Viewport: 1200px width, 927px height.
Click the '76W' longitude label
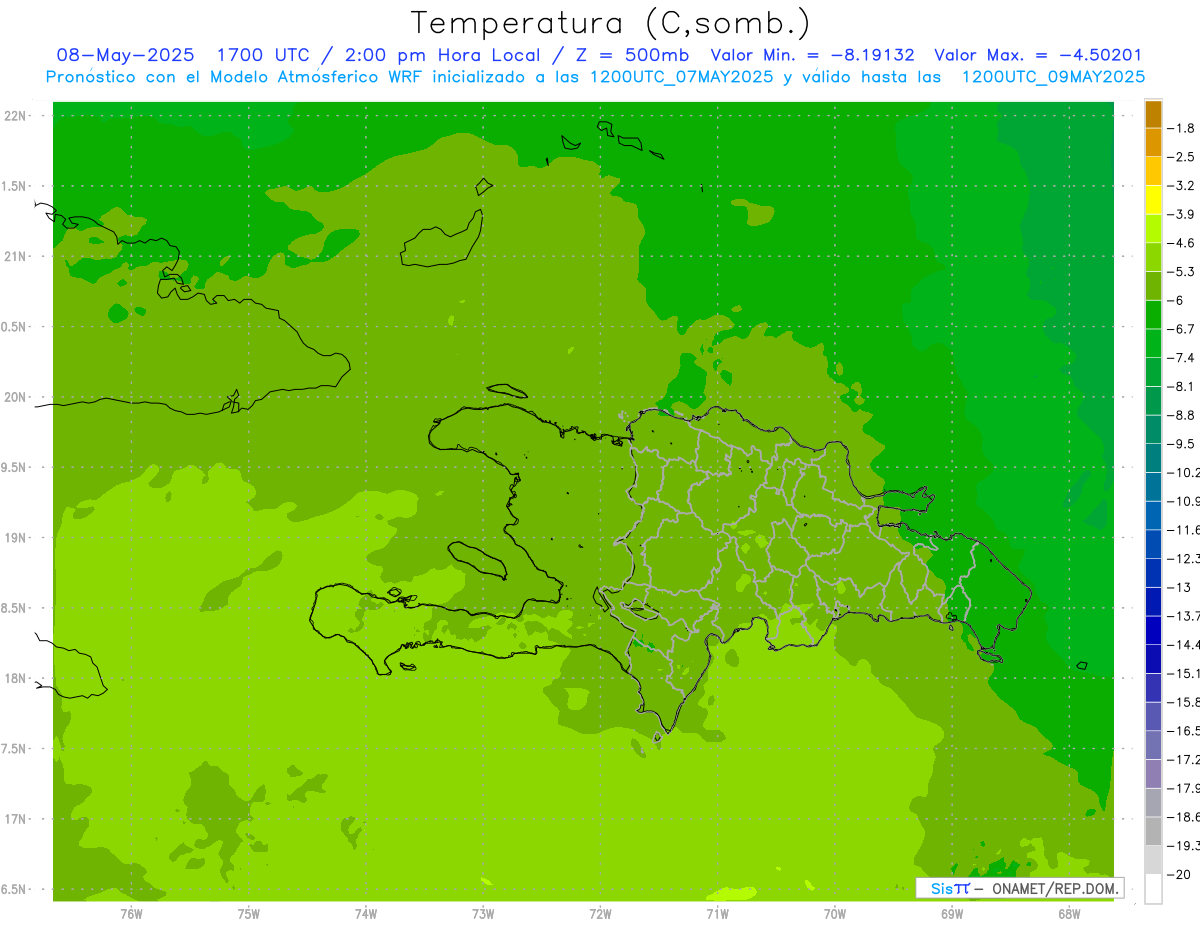tap(131, 914)
